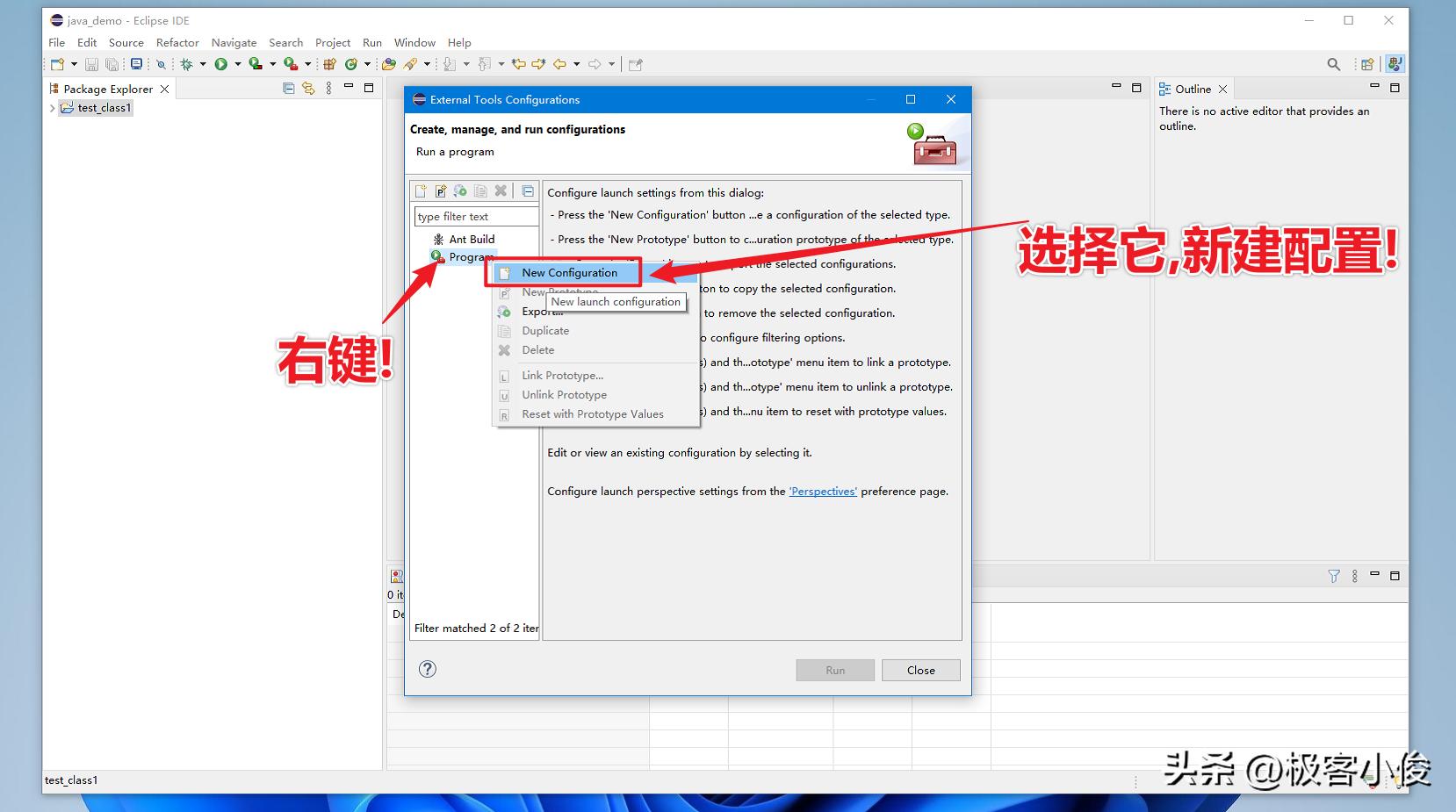The height and width of the screenshot is (812, 1456).
Task: Open the Export launch configurations icon
Action: coord(460,190)
